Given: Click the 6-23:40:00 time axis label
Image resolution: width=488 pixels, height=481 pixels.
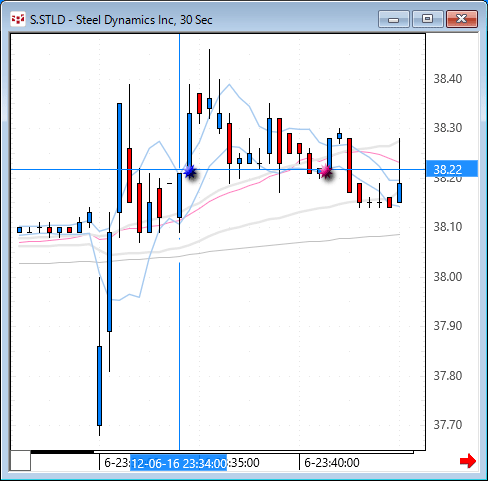Looking at the screenshot, I should click(332, 463).
